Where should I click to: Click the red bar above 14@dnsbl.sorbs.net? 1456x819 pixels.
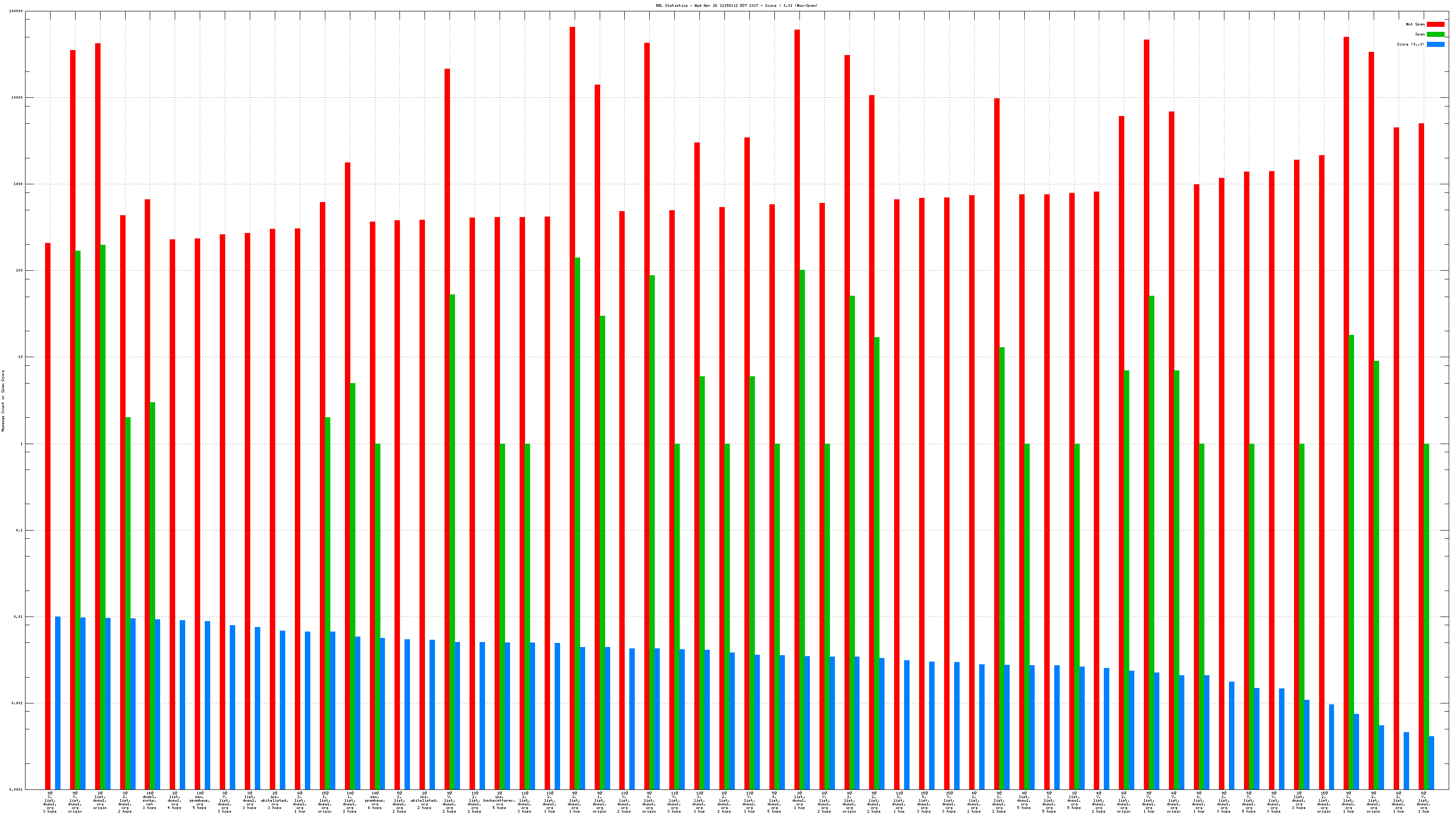pos(147,494)
